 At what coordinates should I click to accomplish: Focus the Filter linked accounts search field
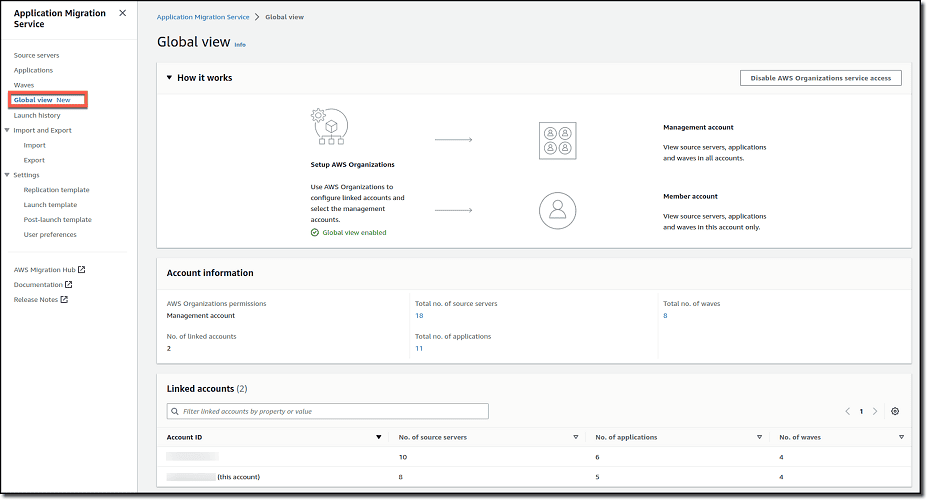pyautogui.click(x=328, y=411)
